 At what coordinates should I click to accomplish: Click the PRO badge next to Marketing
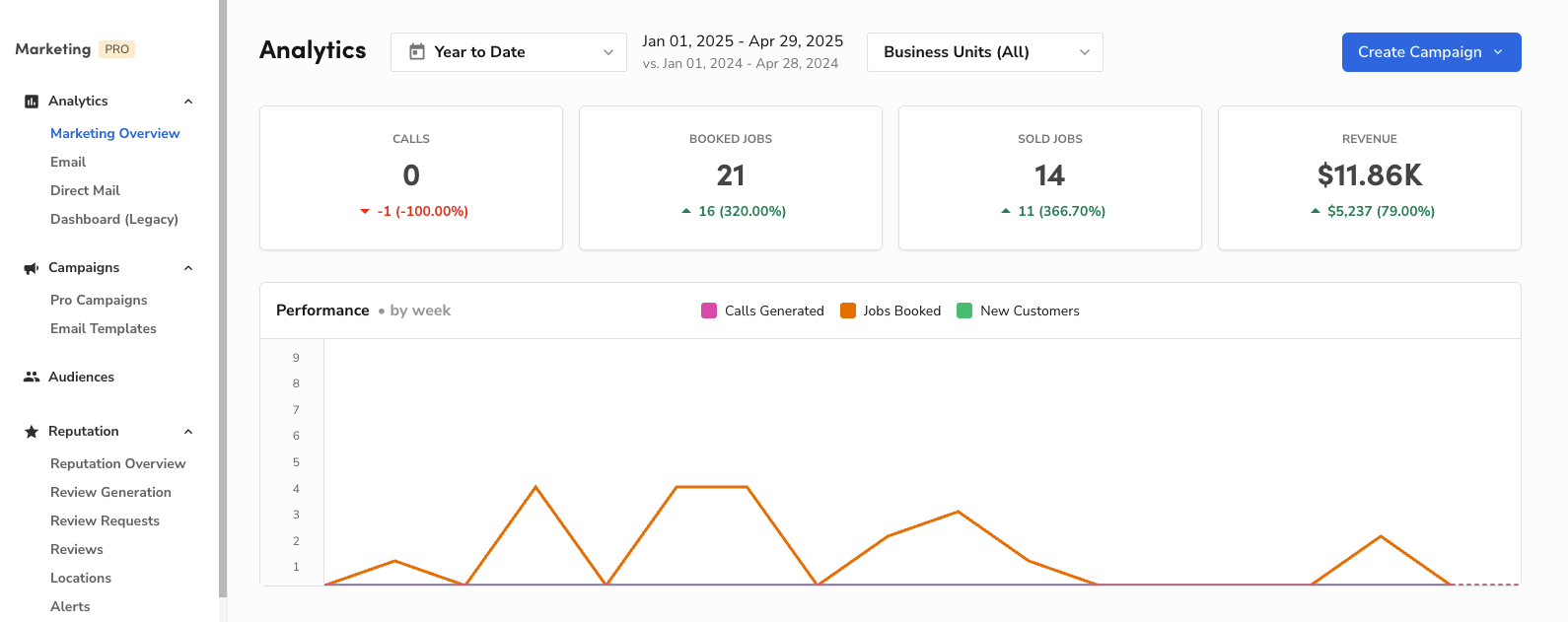(117, 49)
